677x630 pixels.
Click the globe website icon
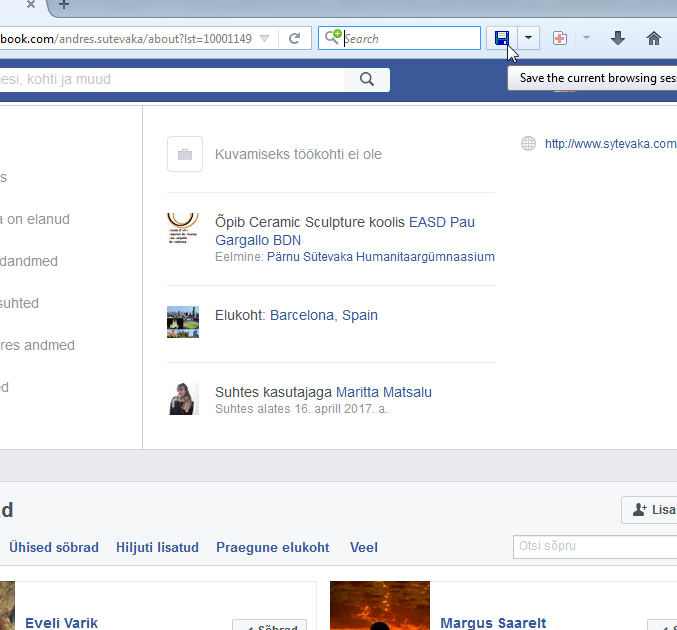pyautogui.click(x=528, y=143)
